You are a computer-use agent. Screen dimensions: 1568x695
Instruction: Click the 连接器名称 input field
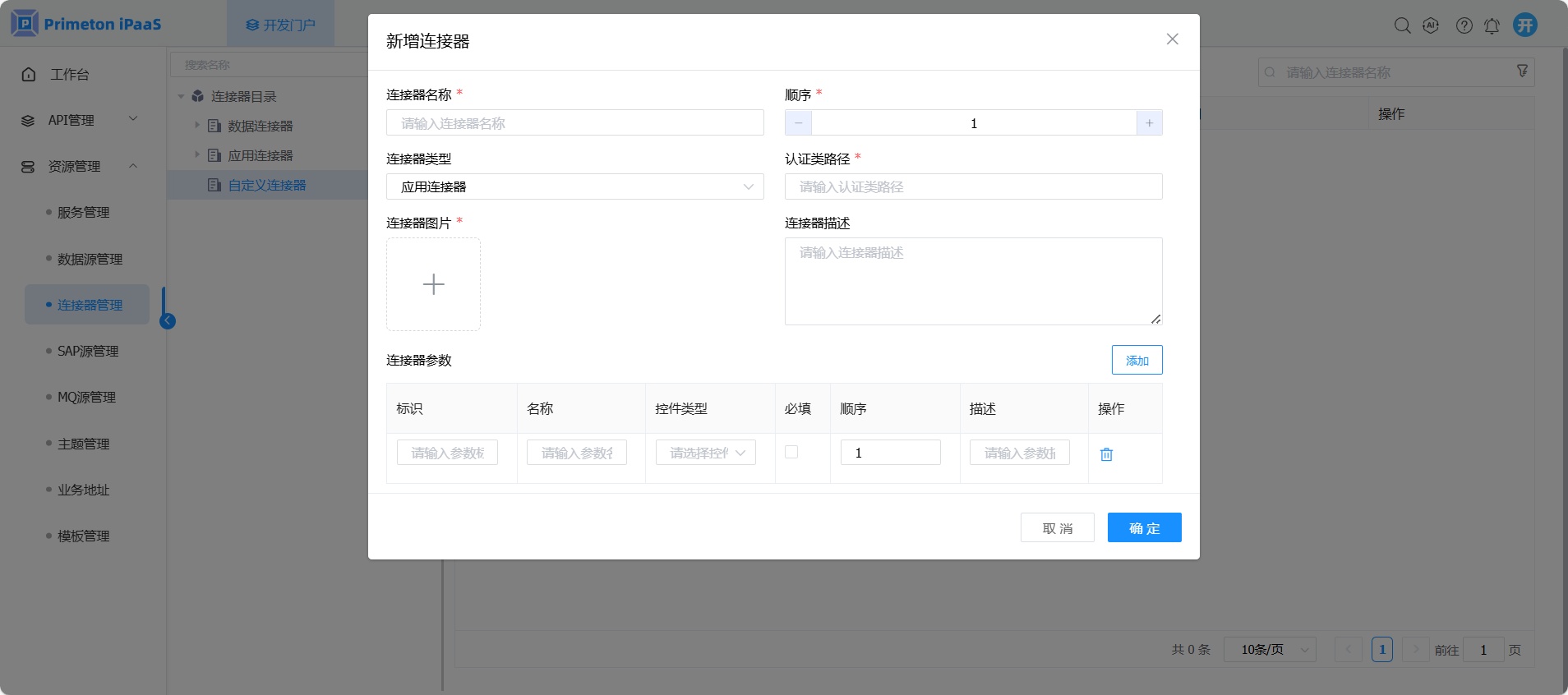click(574, 123)
